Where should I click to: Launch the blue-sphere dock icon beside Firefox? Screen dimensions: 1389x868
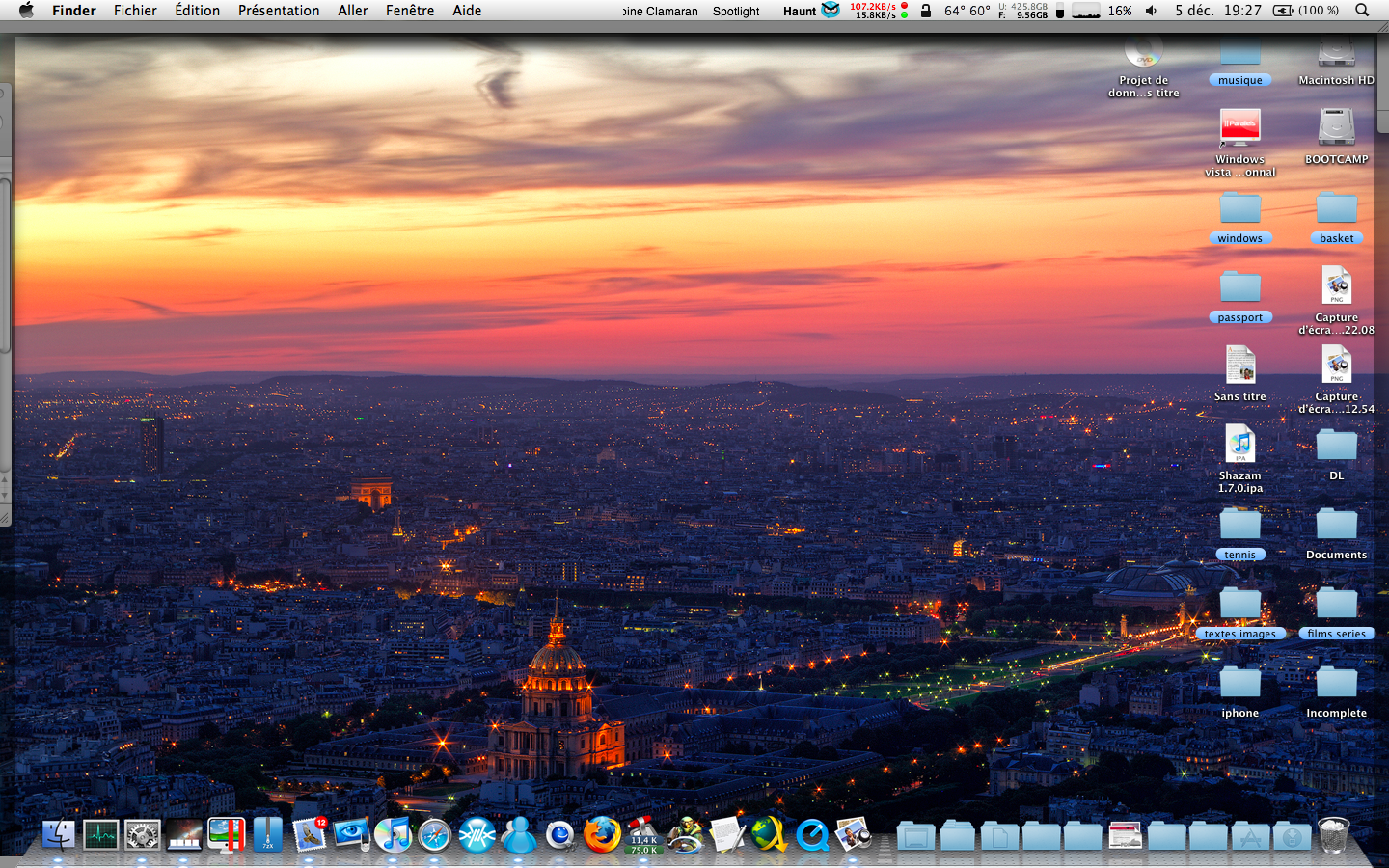[559, 834]
